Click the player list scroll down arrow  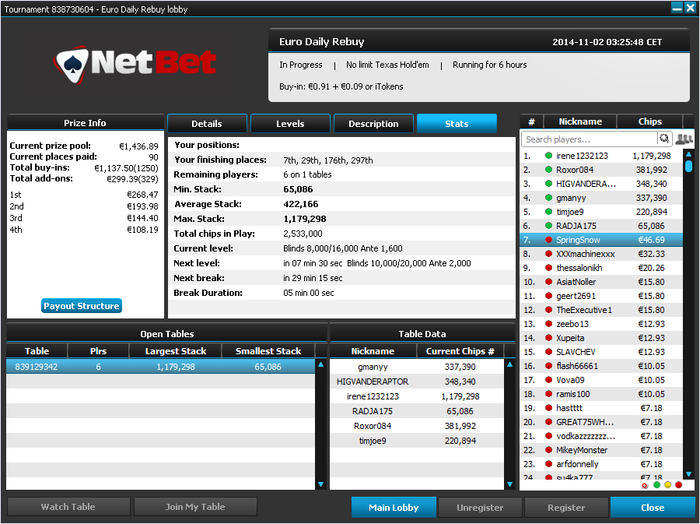[x=689, y=474]
